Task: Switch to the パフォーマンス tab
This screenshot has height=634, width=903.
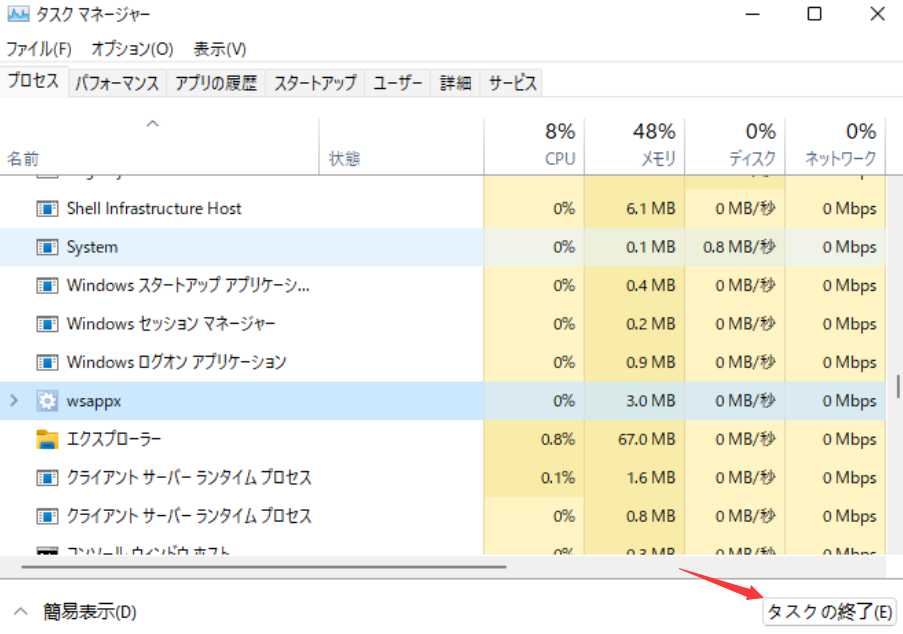Action: pyautogui.click(x=117, y=83)
